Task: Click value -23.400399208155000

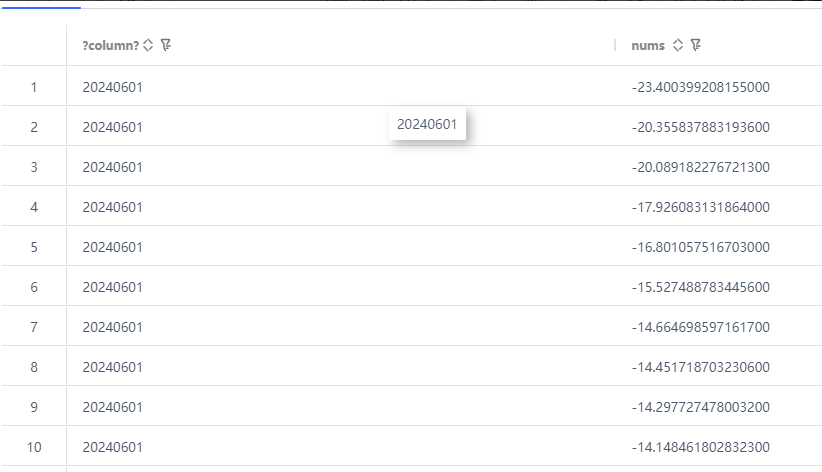Action: tap(700, 87)
